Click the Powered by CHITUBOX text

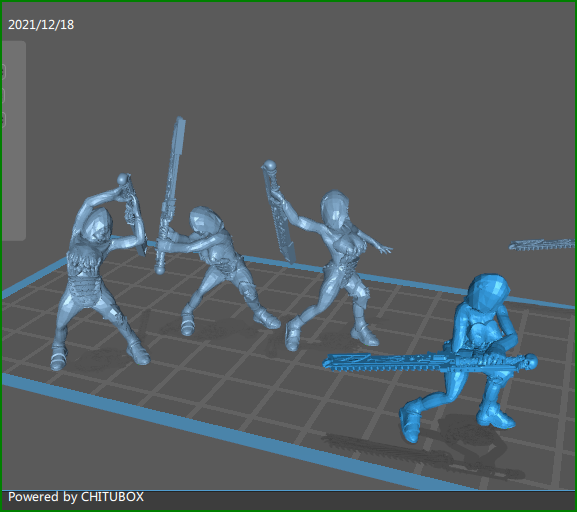point(76,497)
